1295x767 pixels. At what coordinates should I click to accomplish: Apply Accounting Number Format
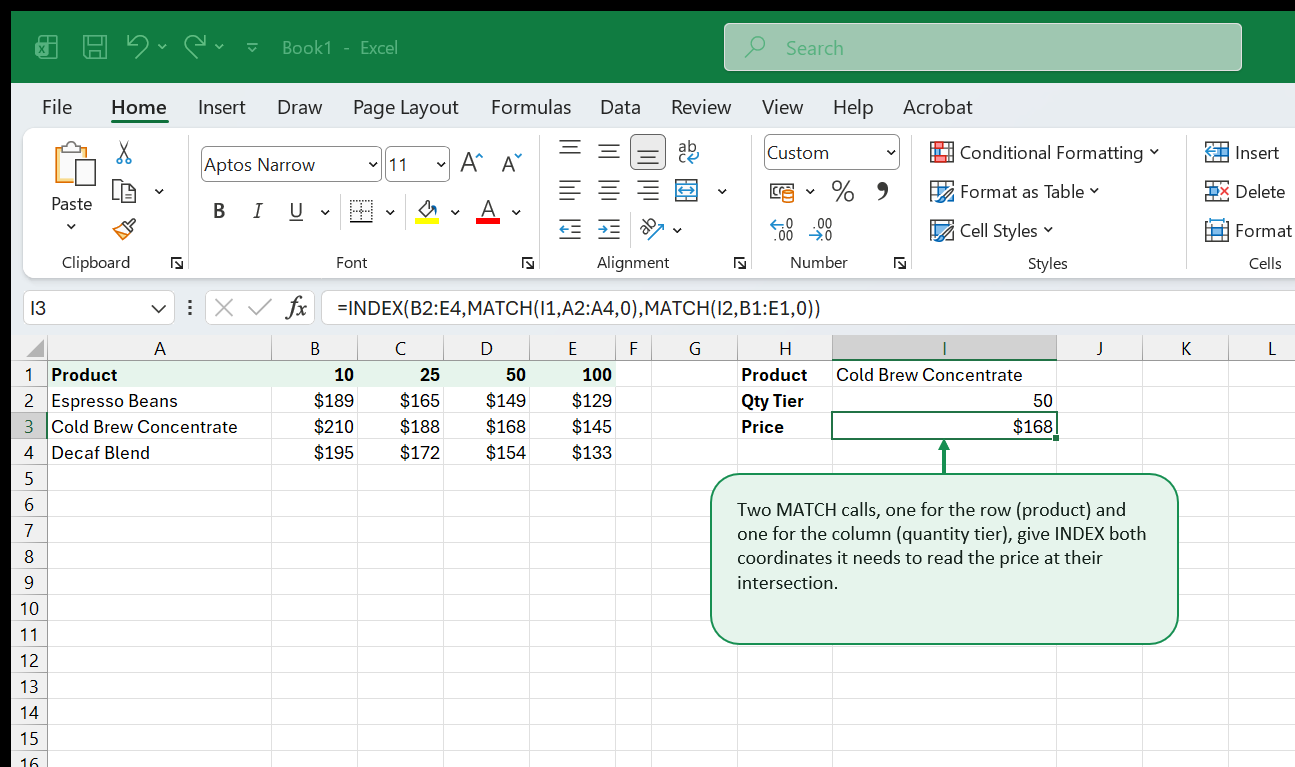point(783,191)
